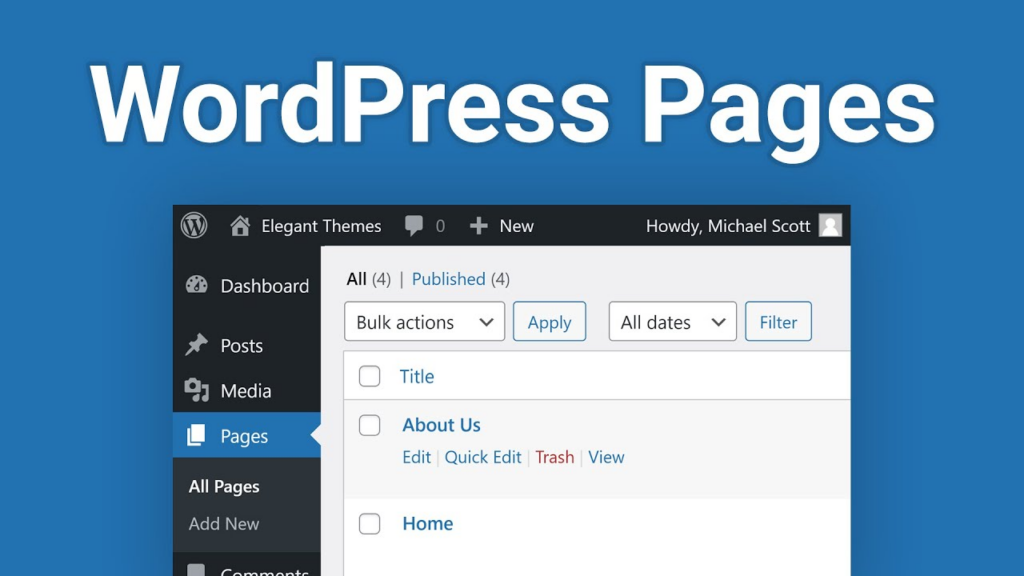The height and width of the screenshot is (576, 1024).
Task: Click Michael Scott's profile avatar
Action: 829,226
